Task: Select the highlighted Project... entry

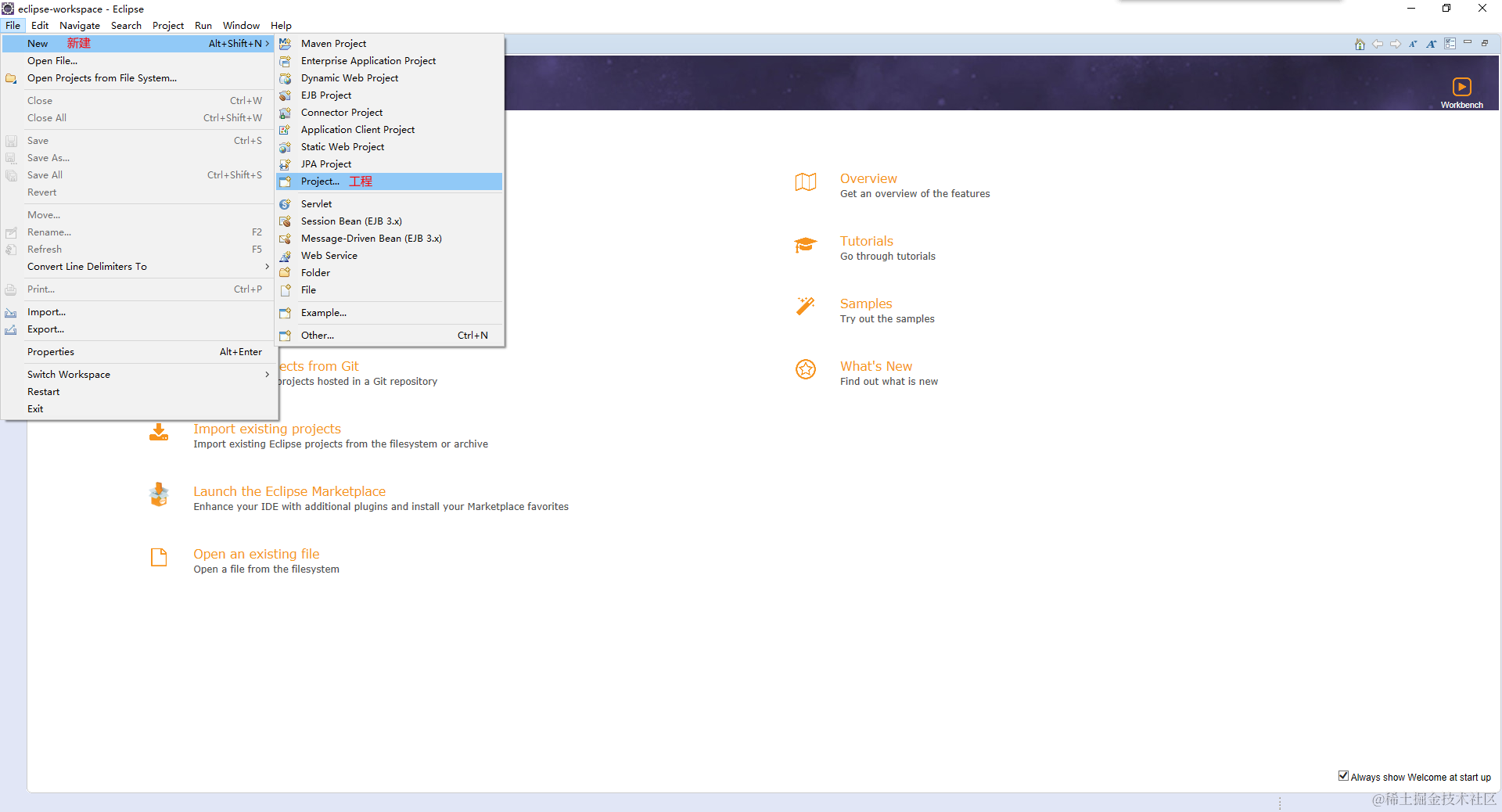Action: point(390,181)
